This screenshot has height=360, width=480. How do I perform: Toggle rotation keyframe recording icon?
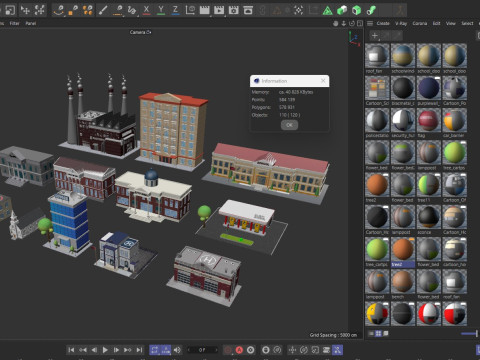[x=304, y=350]
